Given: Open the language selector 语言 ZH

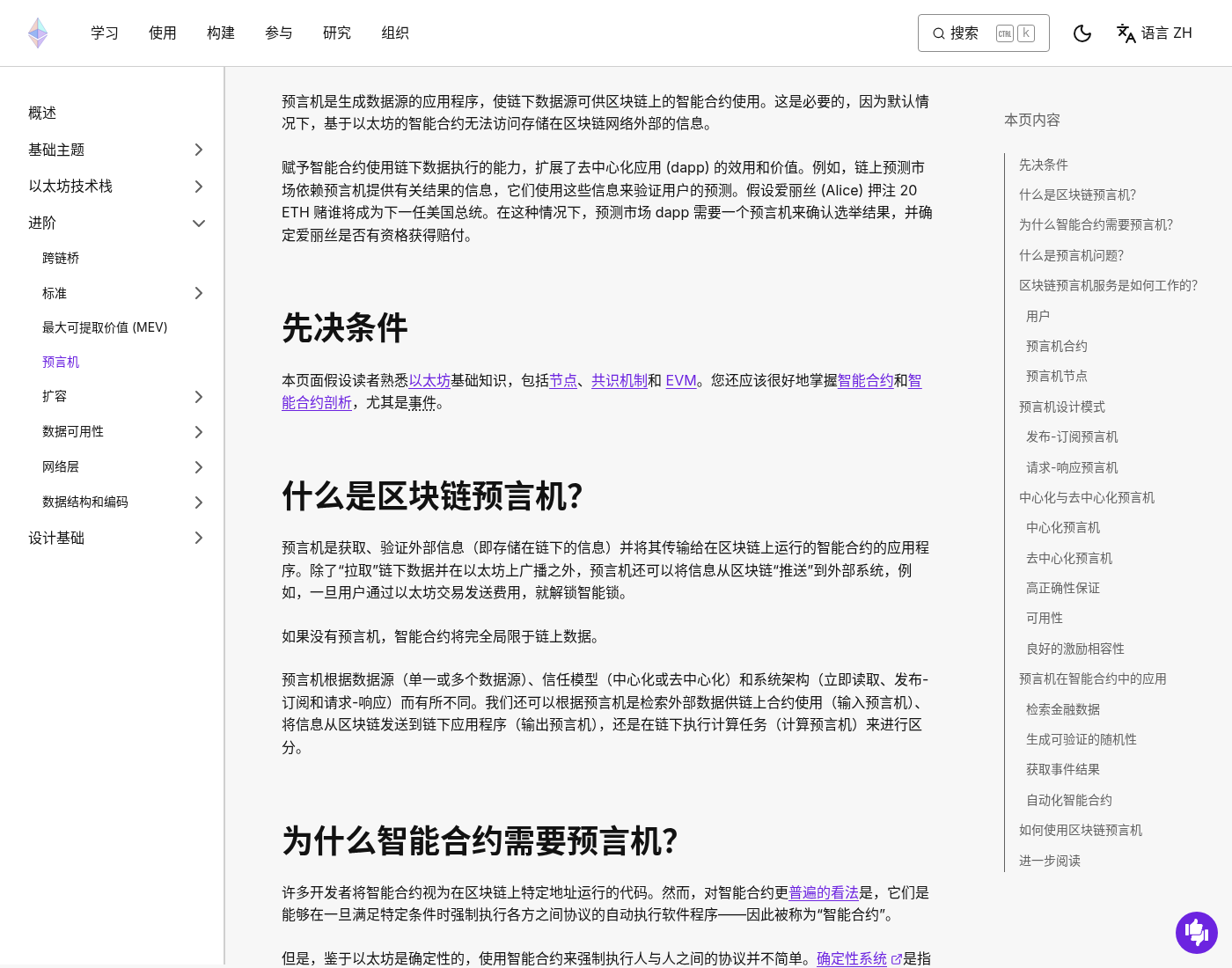Looking at the screenshot, I should click(1155, 33).
